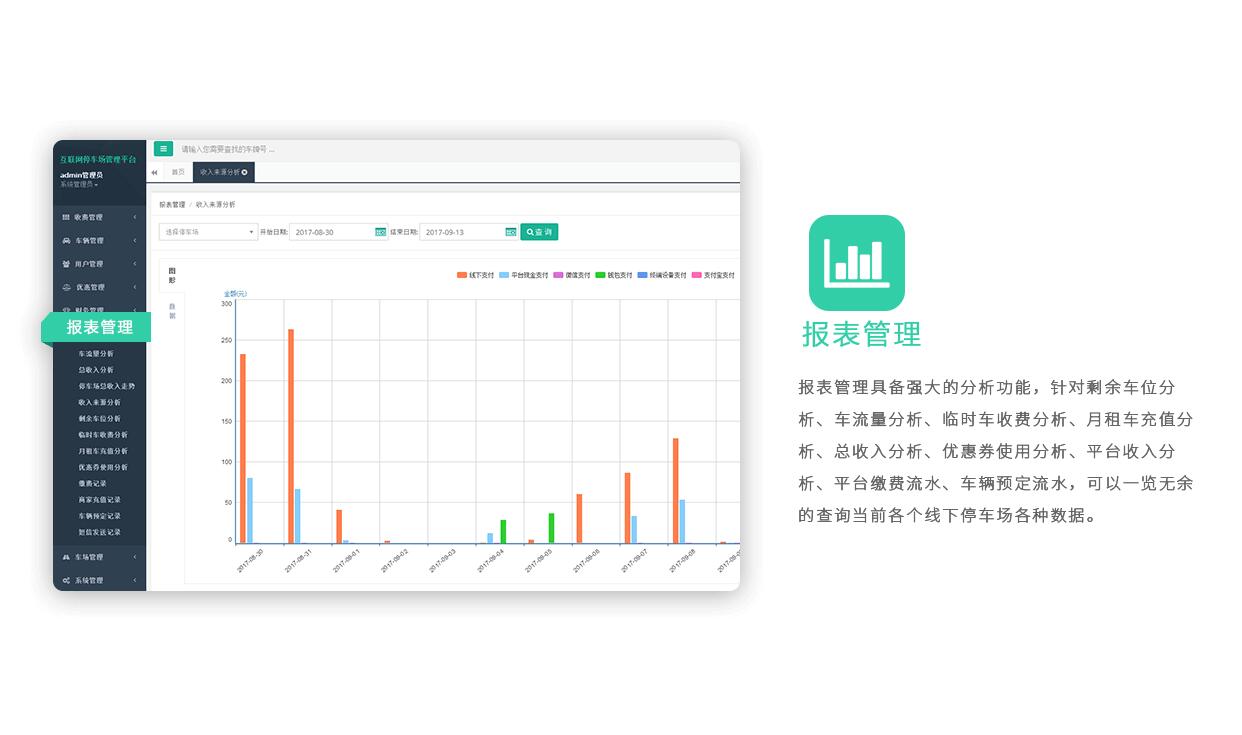Click the 系统管理 gears icon in sidebar
1242x735 pixels.
pos(66,581)
